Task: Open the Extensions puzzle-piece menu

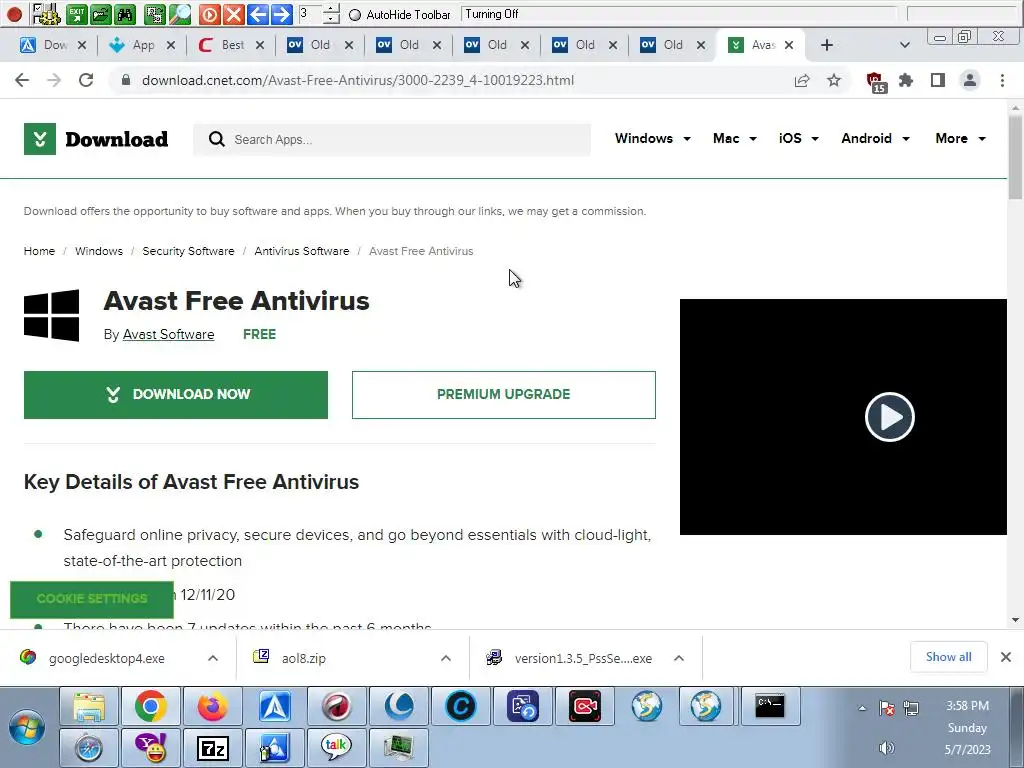Action: pos(906,80)
